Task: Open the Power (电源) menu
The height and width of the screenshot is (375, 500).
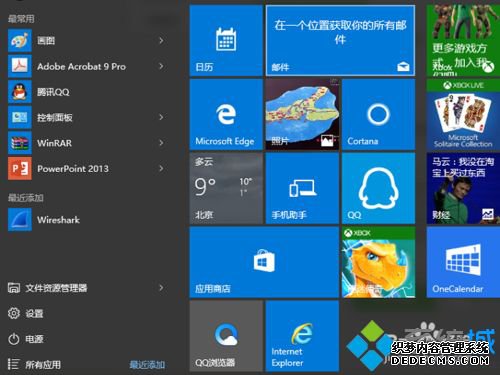Action: [25, 339]
